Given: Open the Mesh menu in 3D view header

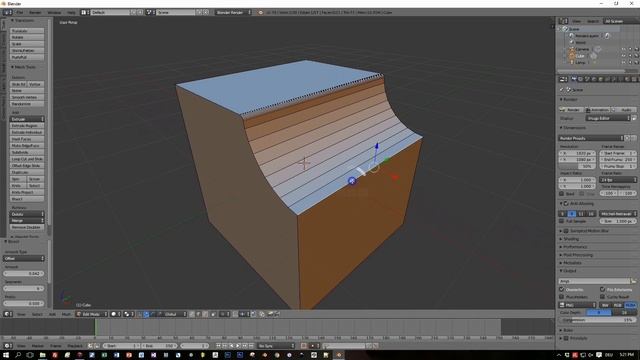Looking at the screenshot, I should (66, 314).
